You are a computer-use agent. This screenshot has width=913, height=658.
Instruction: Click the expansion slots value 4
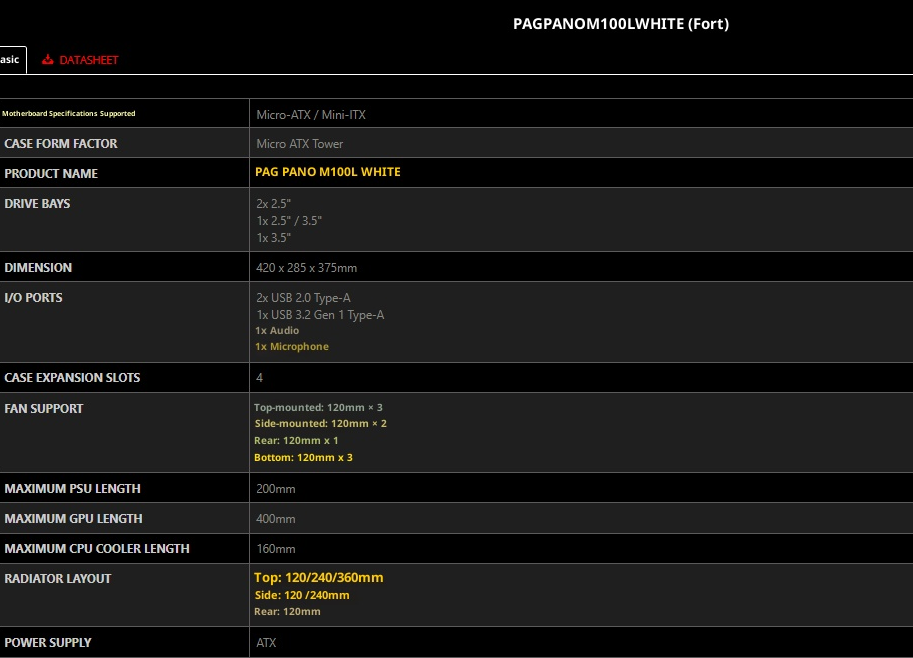[x=260, y=378]
